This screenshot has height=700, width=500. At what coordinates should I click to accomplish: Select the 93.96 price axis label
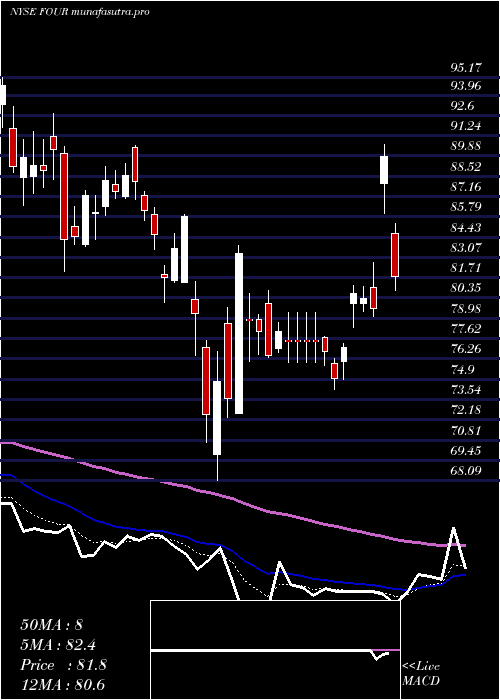465,86
